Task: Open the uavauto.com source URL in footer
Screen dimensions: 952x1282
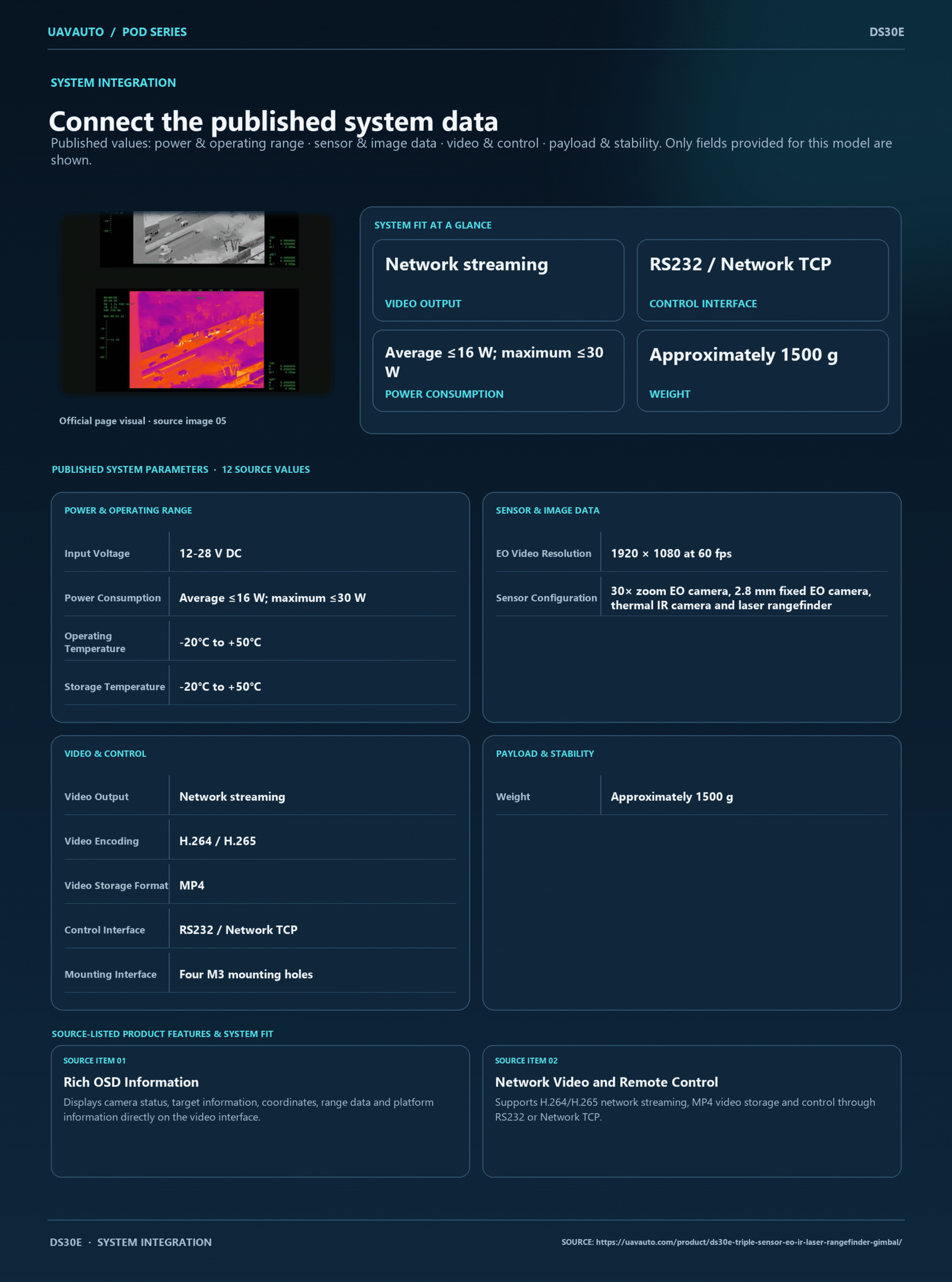Action: pyautogui.click(x=749, y=1242)
